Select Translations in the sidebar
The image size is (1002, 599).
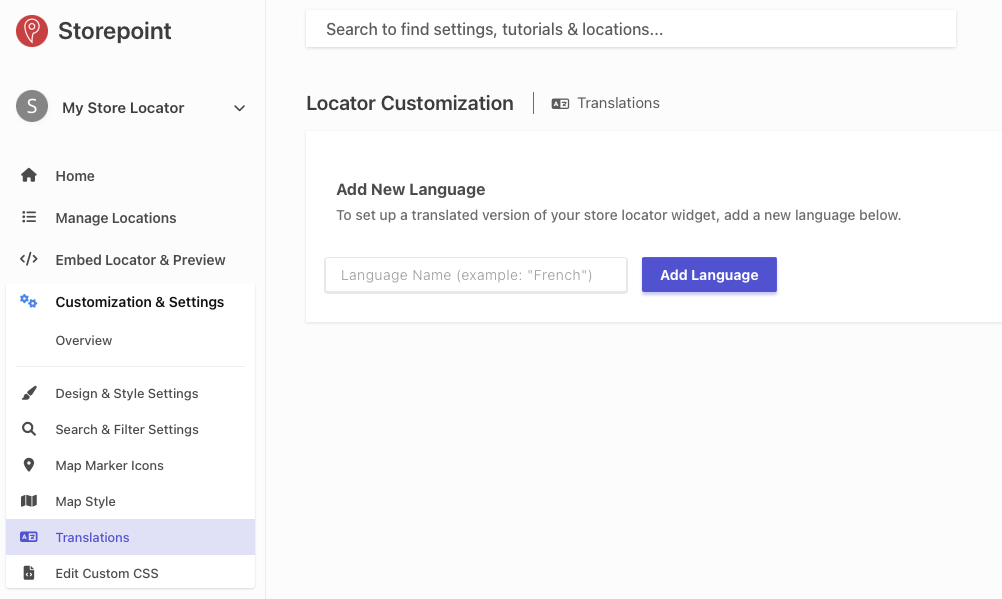coord(93,538)
